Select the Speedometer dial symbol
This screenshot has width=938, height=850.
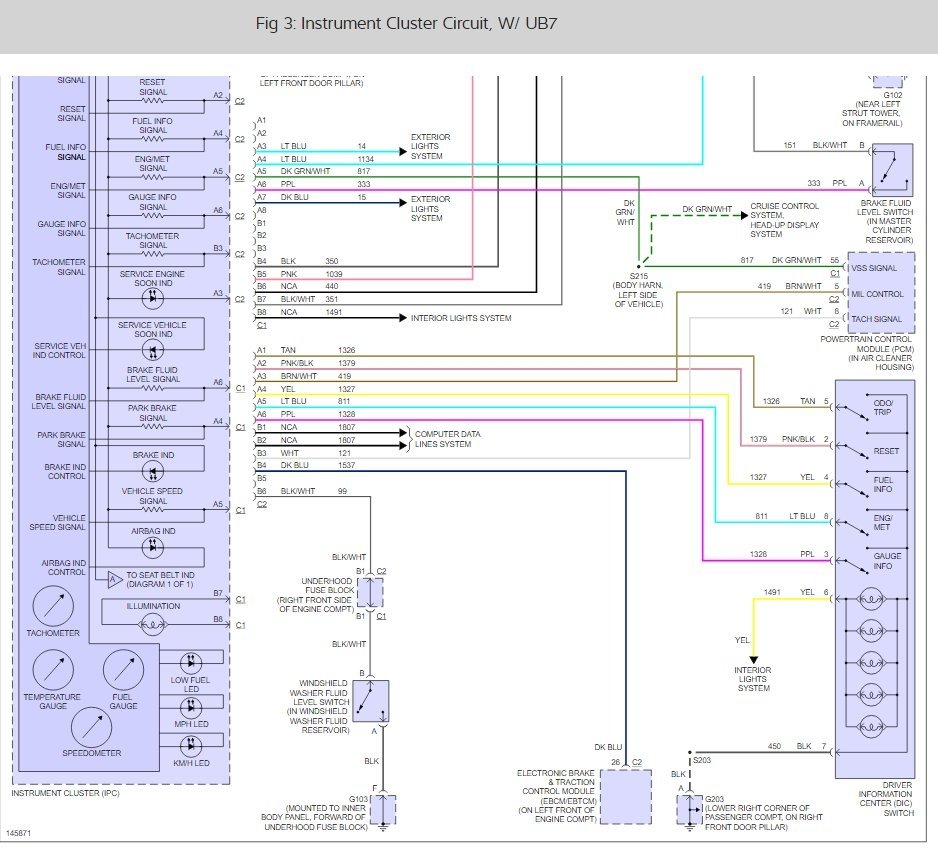pyautogui.click(x=91, y=727)
